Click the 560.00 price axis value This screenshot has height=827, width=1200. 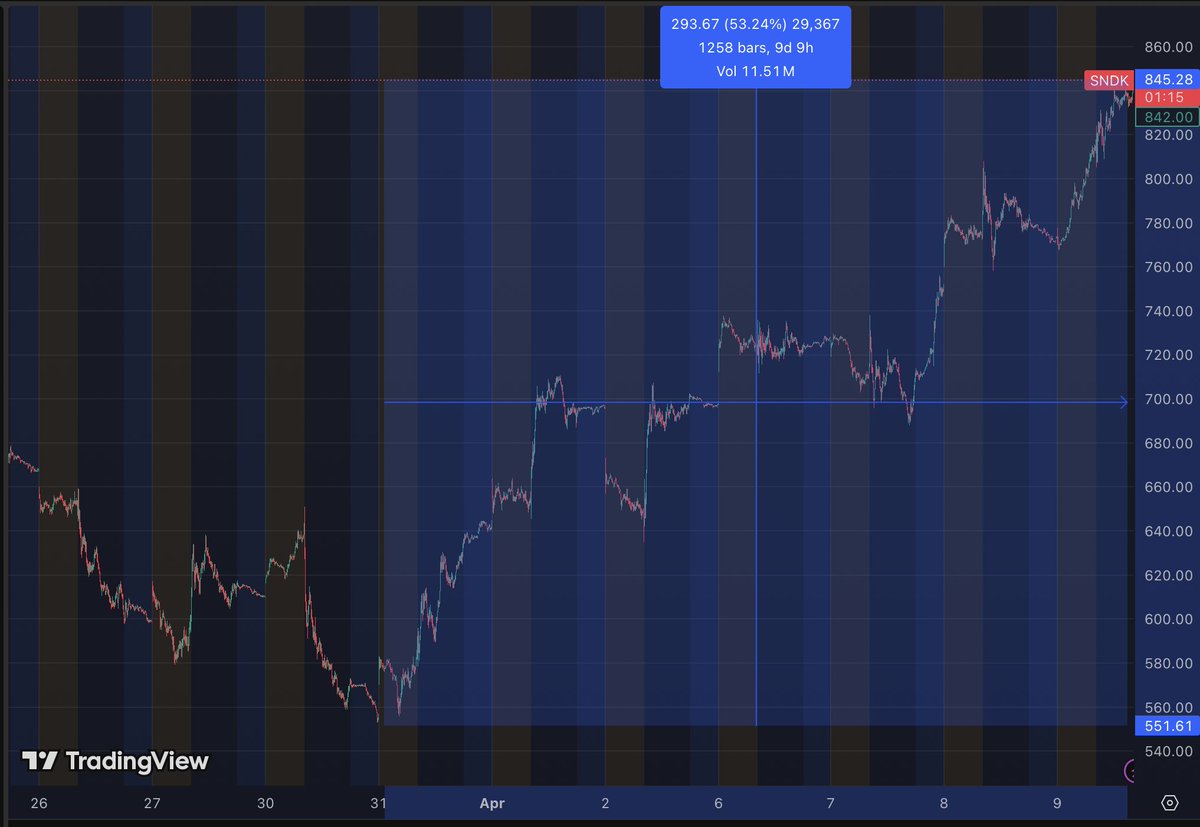click(x=1167, y=707)
